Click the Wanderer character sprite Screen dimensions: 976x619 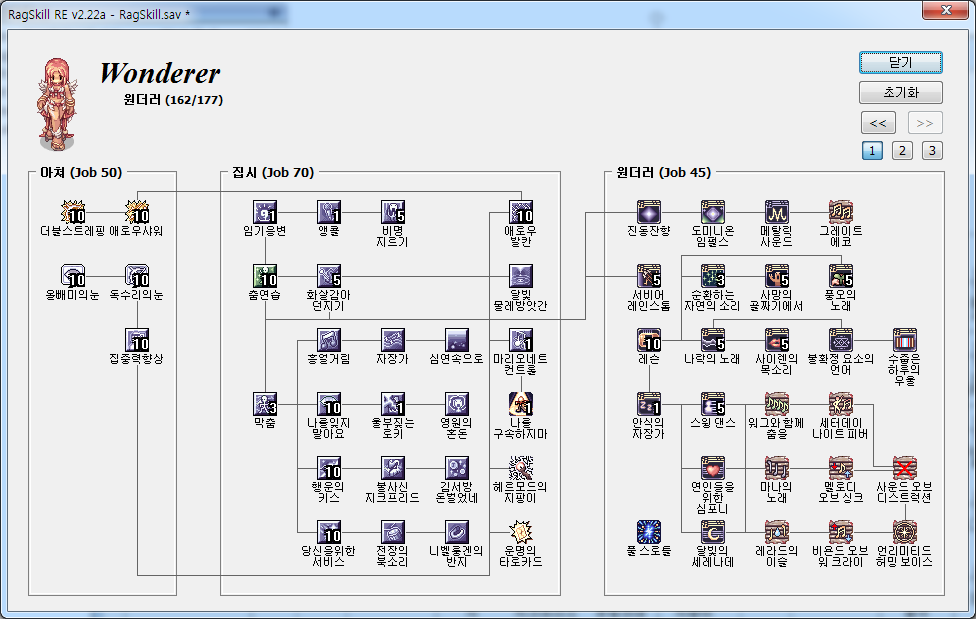pos(57,105)
